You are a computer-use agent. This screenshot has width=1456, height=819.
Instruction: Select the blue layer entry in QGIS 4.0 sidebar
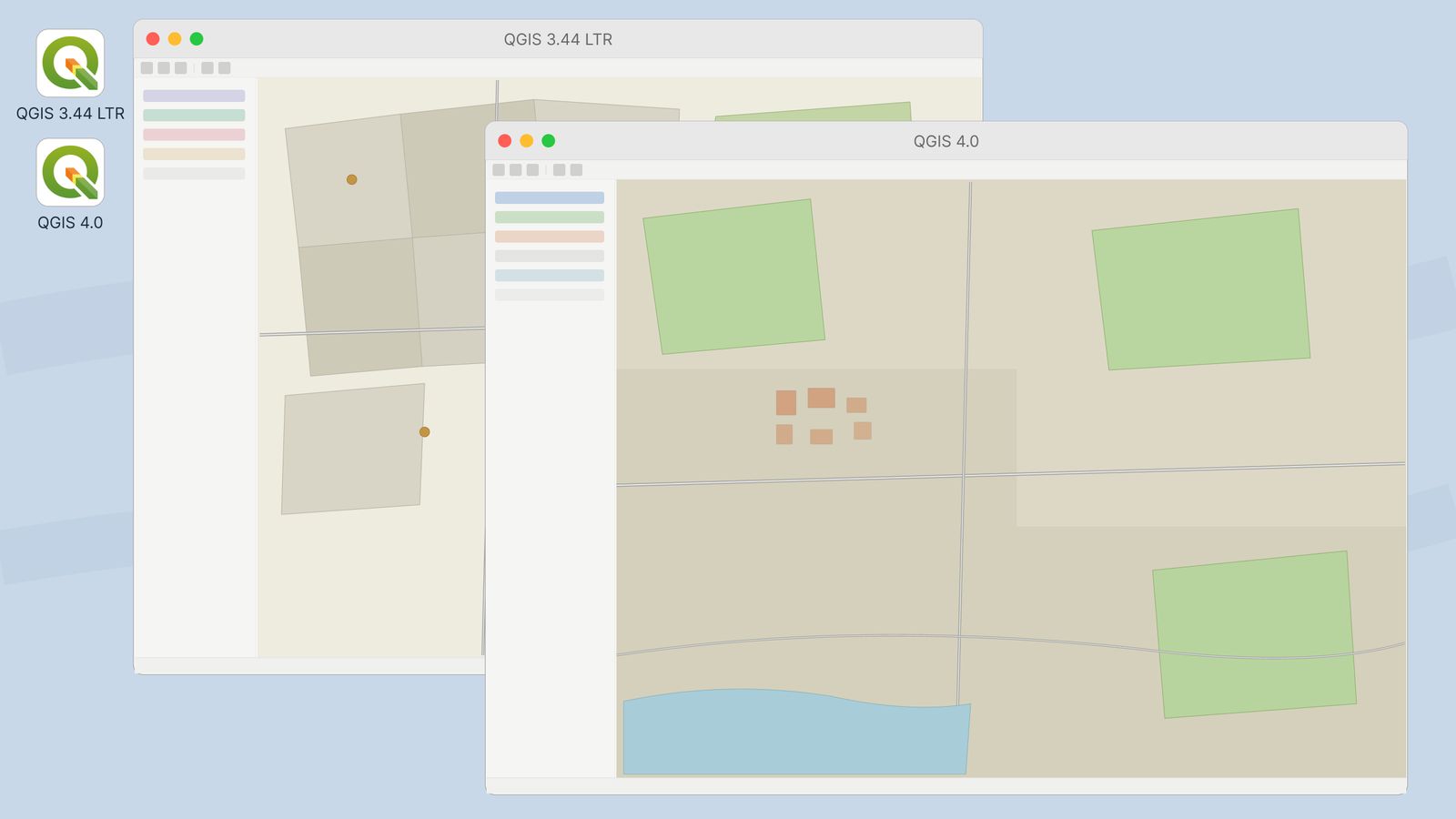click(x=550, y=197)
